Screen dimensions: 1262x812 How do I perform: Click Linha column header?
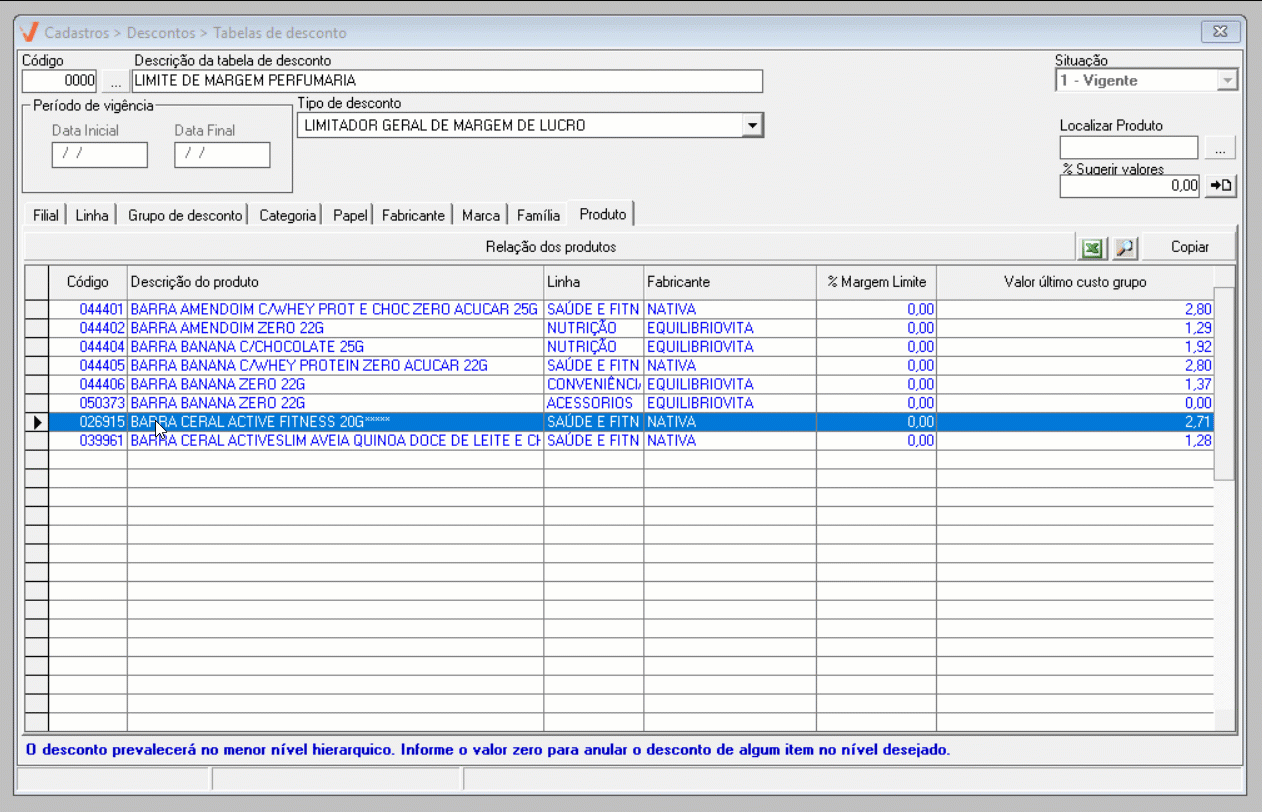594,282
